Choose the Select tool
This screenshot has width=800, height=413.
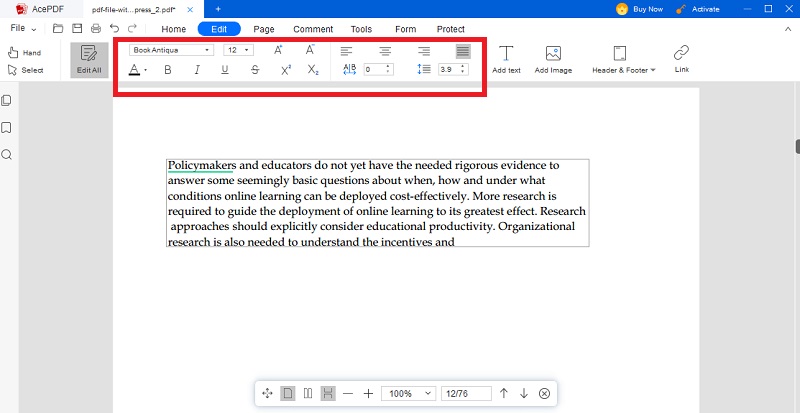point(26,70)
